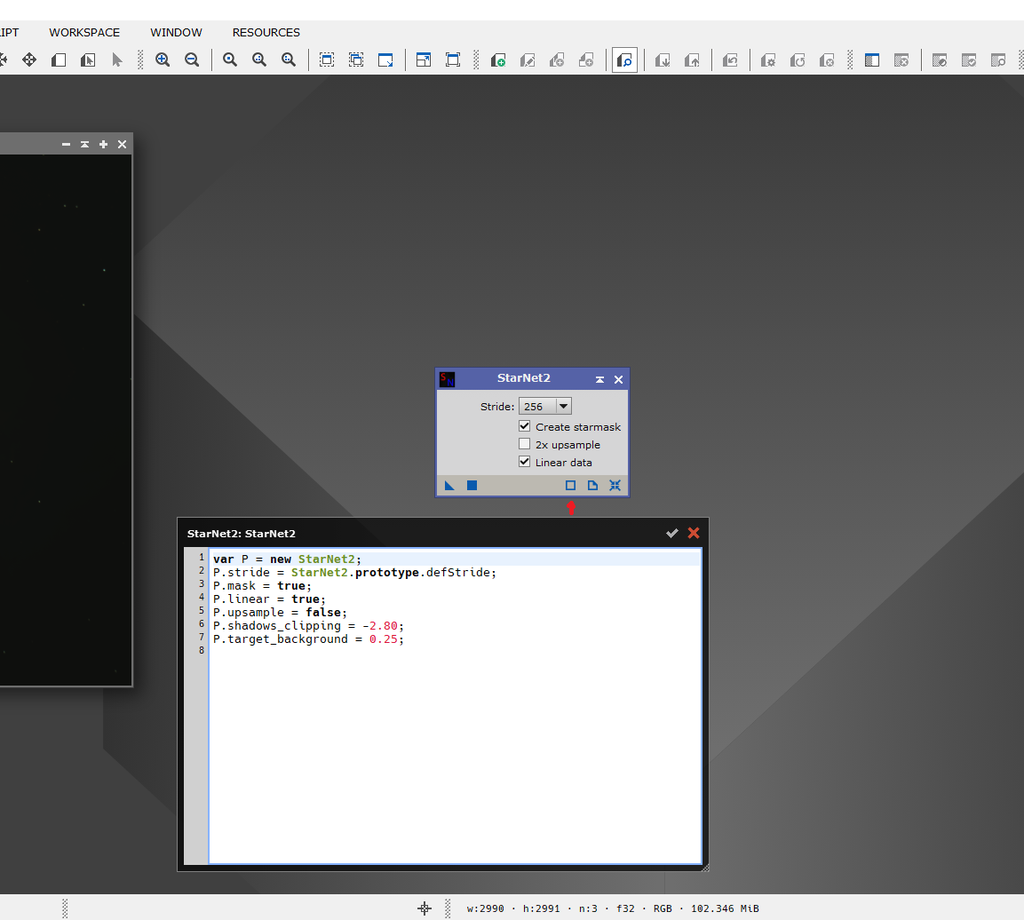Click code line 'var P = new StarNet2;'
The image size is (1024, 920).
point(287,559)
